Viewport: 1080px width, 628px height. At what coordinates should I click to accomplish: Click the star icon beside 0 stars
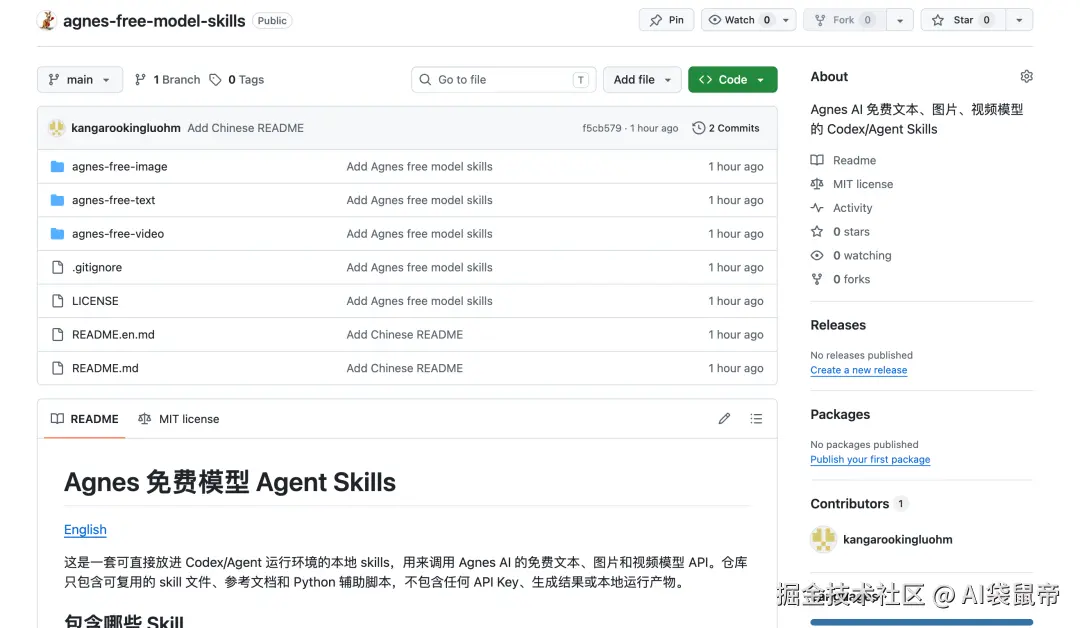(x=817, y=231)
